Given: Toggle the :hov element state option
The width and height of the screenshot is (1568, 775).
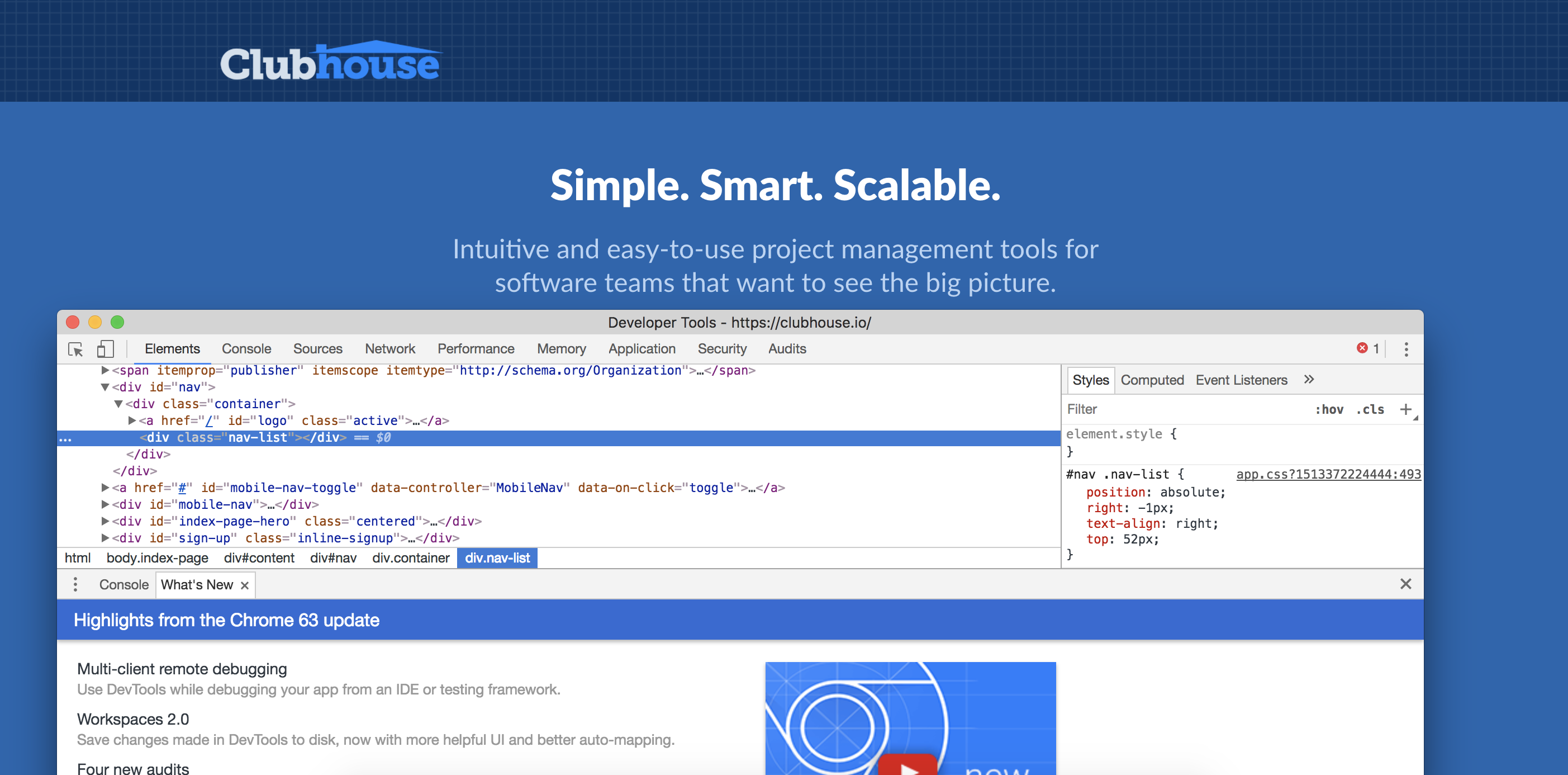Looking at the screenshot, I should [x=1329, y=409].
